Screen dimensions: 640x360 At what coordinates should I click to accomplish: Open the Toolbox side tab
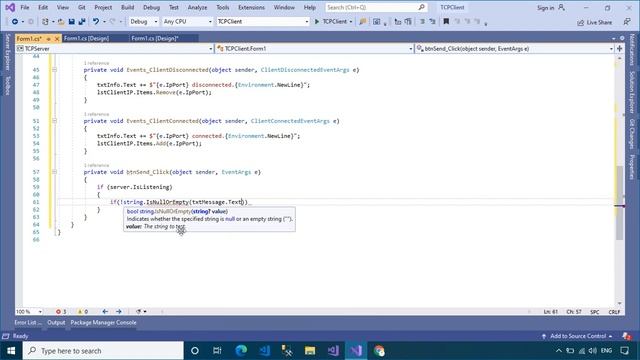[7, 85]
